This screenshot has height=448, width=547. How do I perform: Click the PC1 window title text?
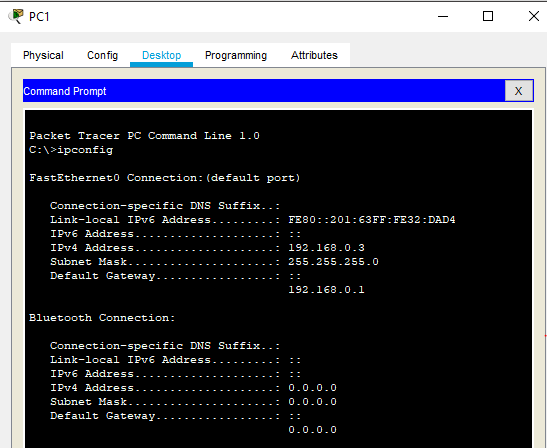point(39,16)
